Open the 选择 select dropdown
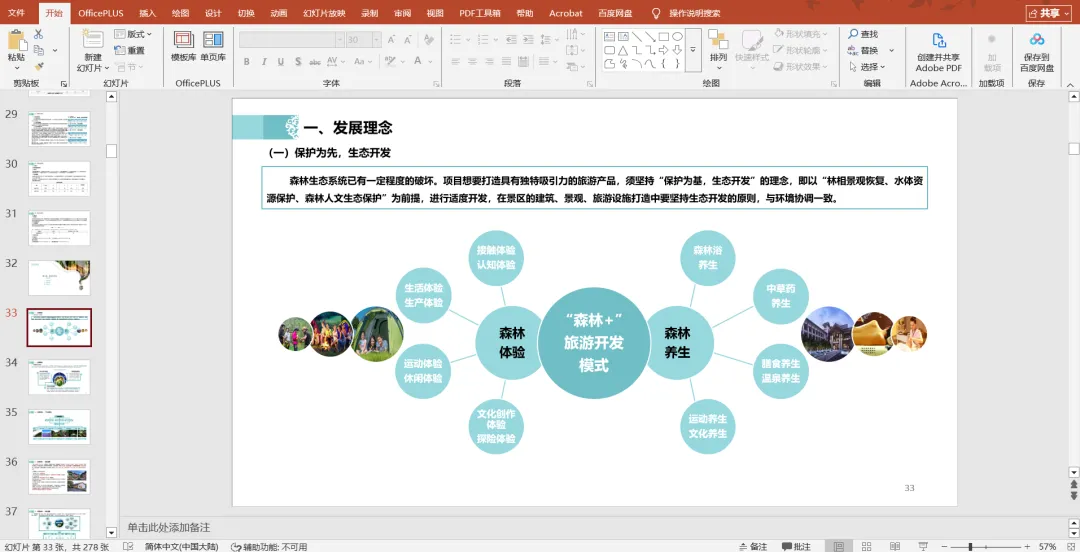The height and width of the screenshot is (552, 1080). (x=867, y=67)
